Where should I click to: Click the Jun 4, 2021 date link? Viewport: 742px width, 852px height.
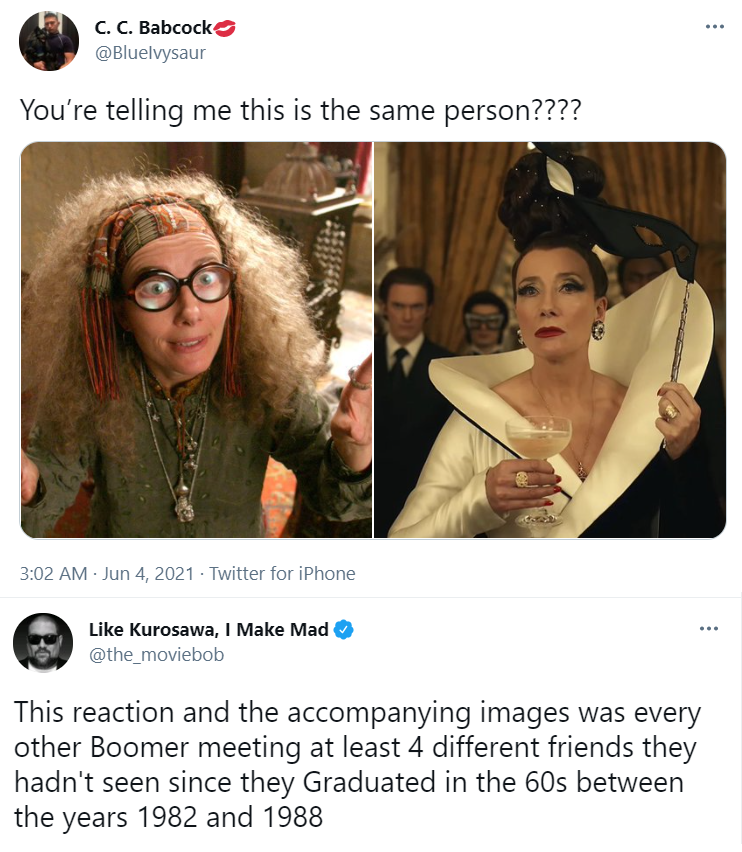[x=148, y=573]
